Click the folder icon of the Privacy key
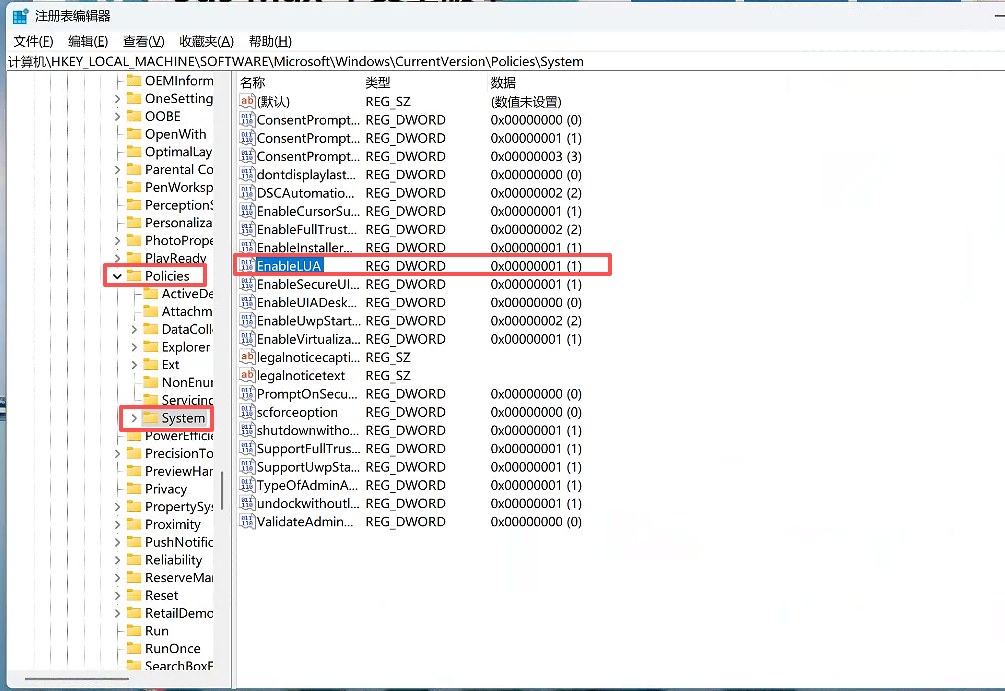This screenshot has height=691, width=1005. (134, 489)
